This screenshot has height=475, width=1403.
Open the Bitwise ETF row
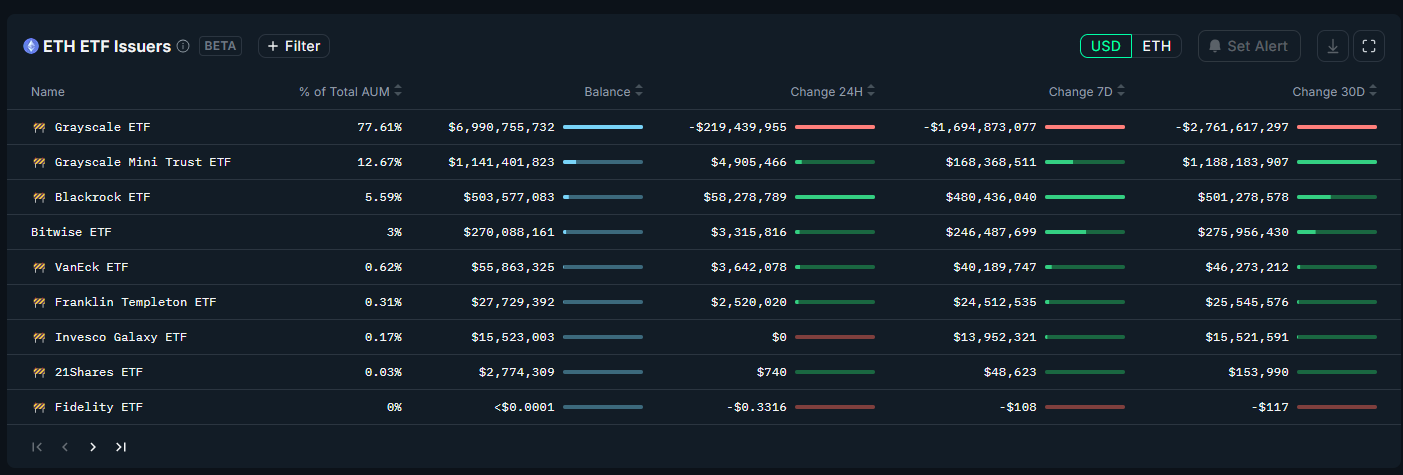[701, 232]
